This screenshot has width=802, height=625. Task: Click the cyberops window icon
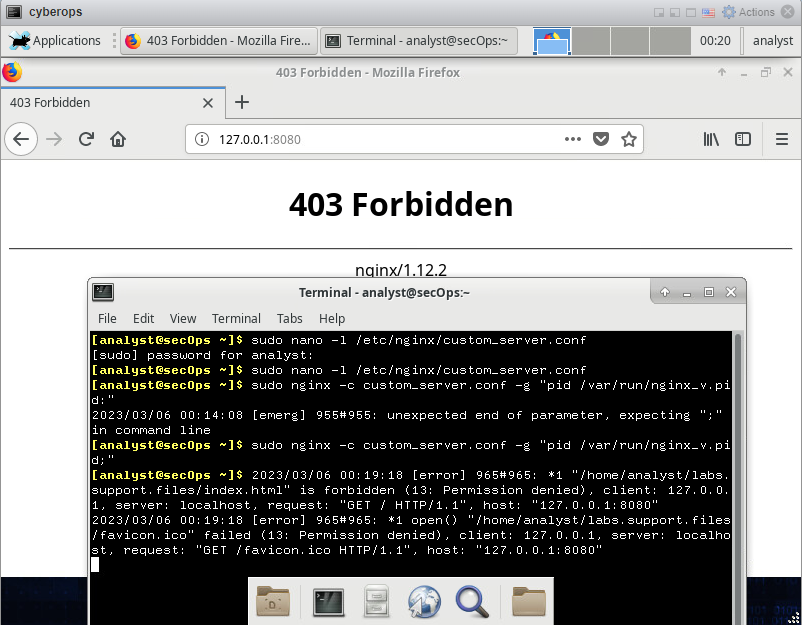[x=14, y=11]
